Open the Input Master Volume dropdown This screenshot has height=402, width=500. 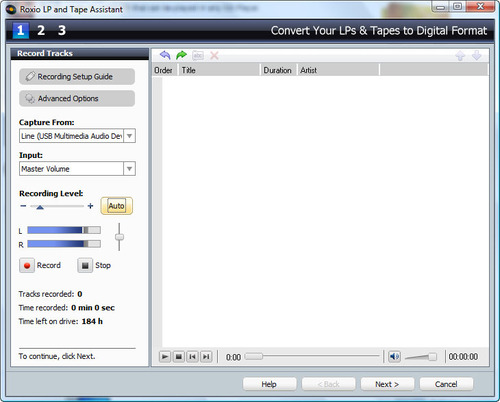(129, 169)
